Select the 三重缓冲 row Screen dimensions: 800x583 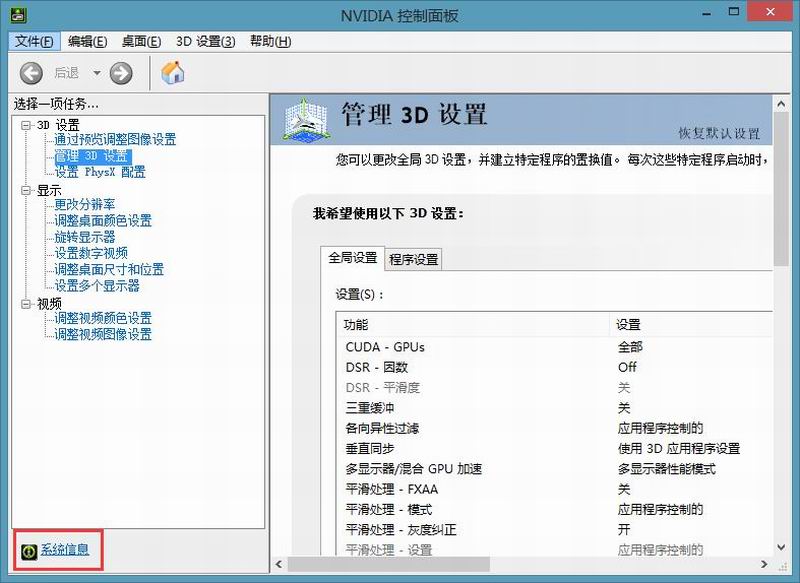click(x=554, y=408)
